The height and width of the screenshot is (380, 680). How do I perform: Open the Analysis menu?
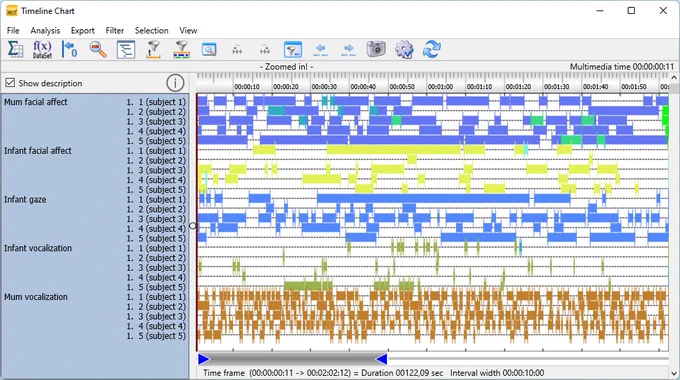point(45,30)
